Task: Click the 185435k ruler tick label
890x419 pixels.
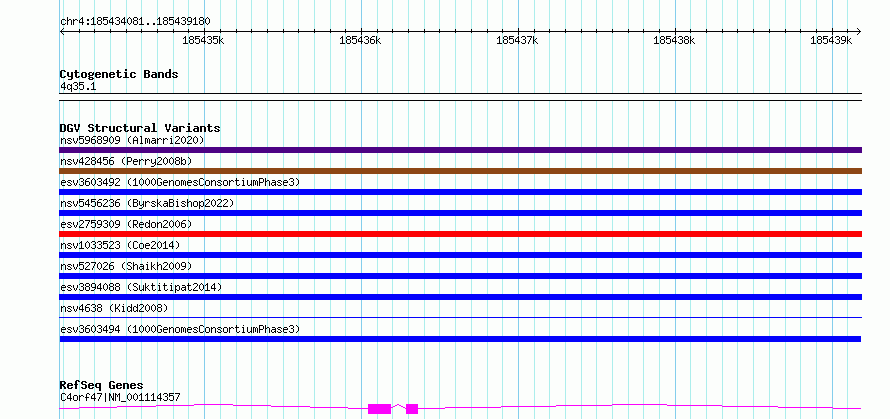Action: tap(203, 40)
